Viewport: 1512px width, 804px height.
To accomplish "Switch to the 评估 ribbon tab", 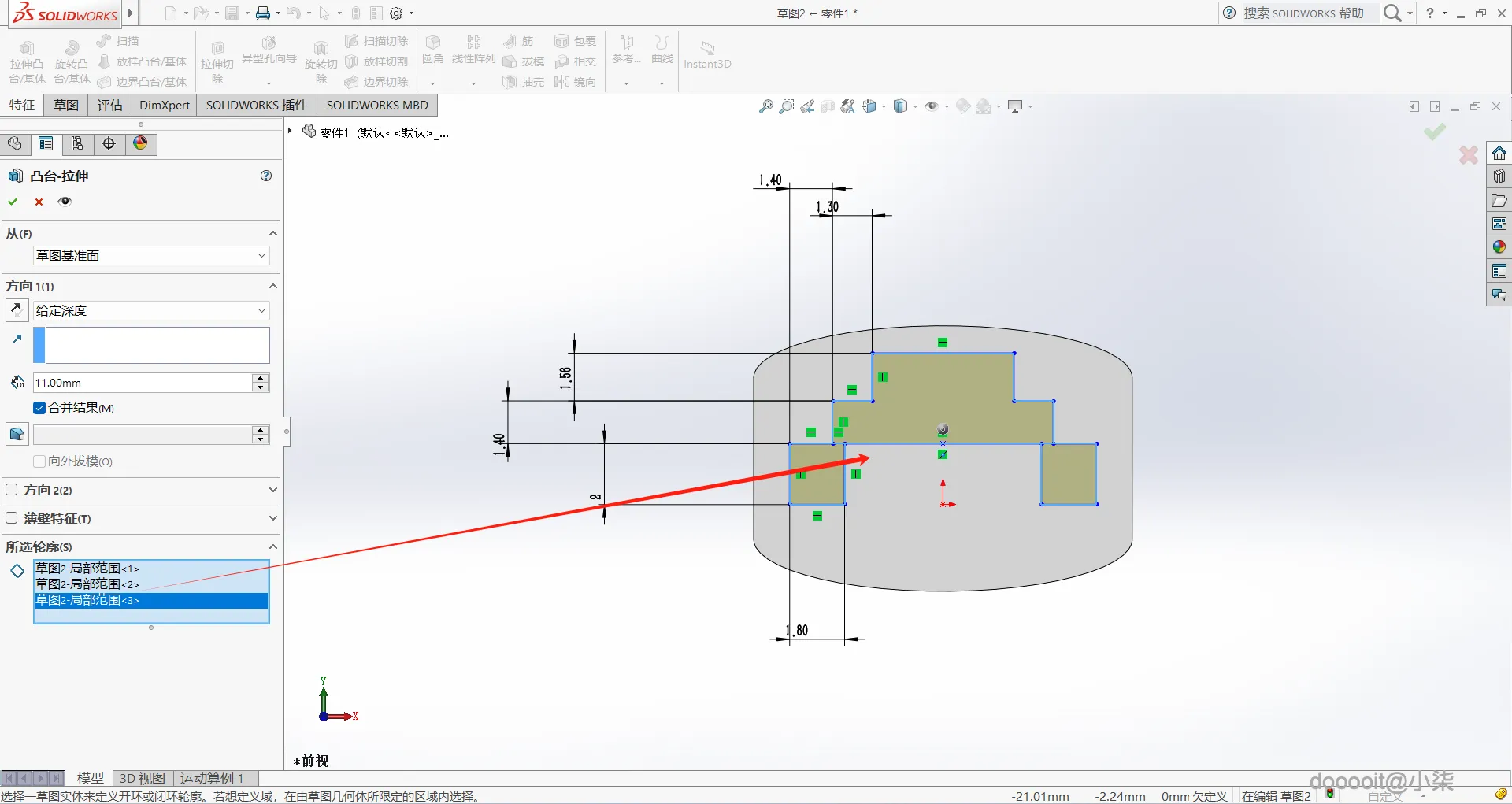I will [x=110, y=106].
